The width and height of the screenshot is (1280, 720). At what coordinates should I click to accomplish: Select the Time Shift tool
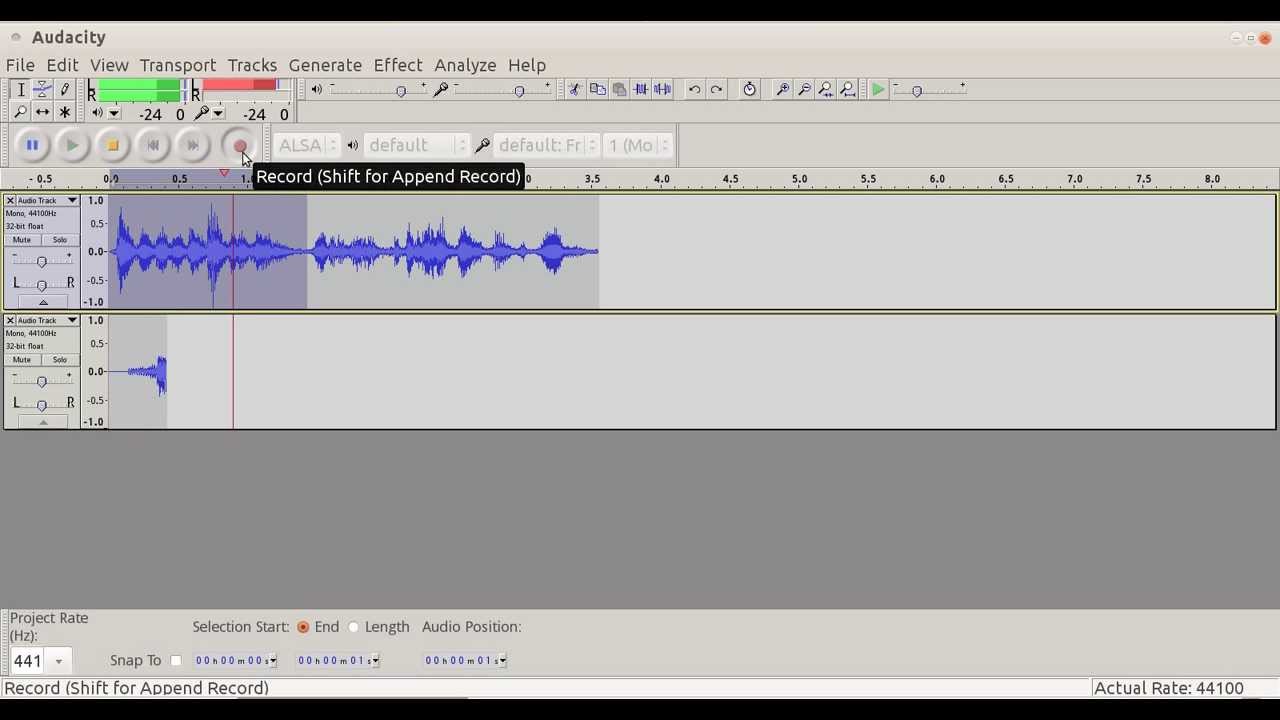(x=43, y=112)
